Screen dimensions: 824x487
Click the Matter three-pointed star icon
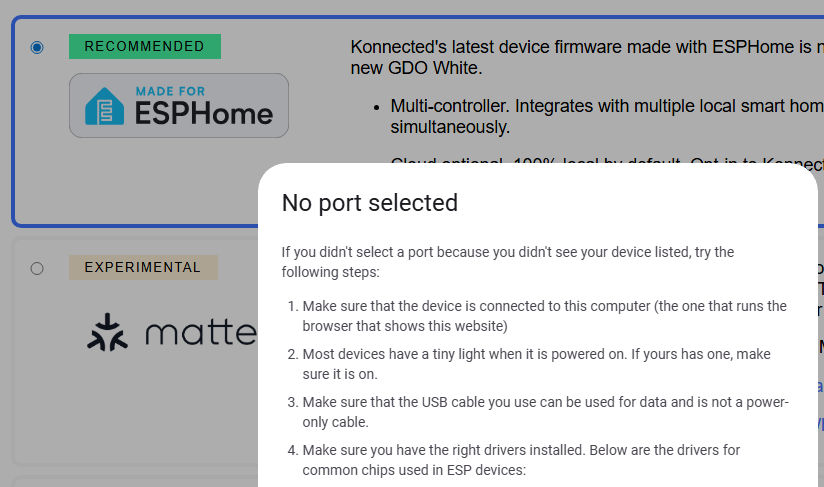coord(104,332)
